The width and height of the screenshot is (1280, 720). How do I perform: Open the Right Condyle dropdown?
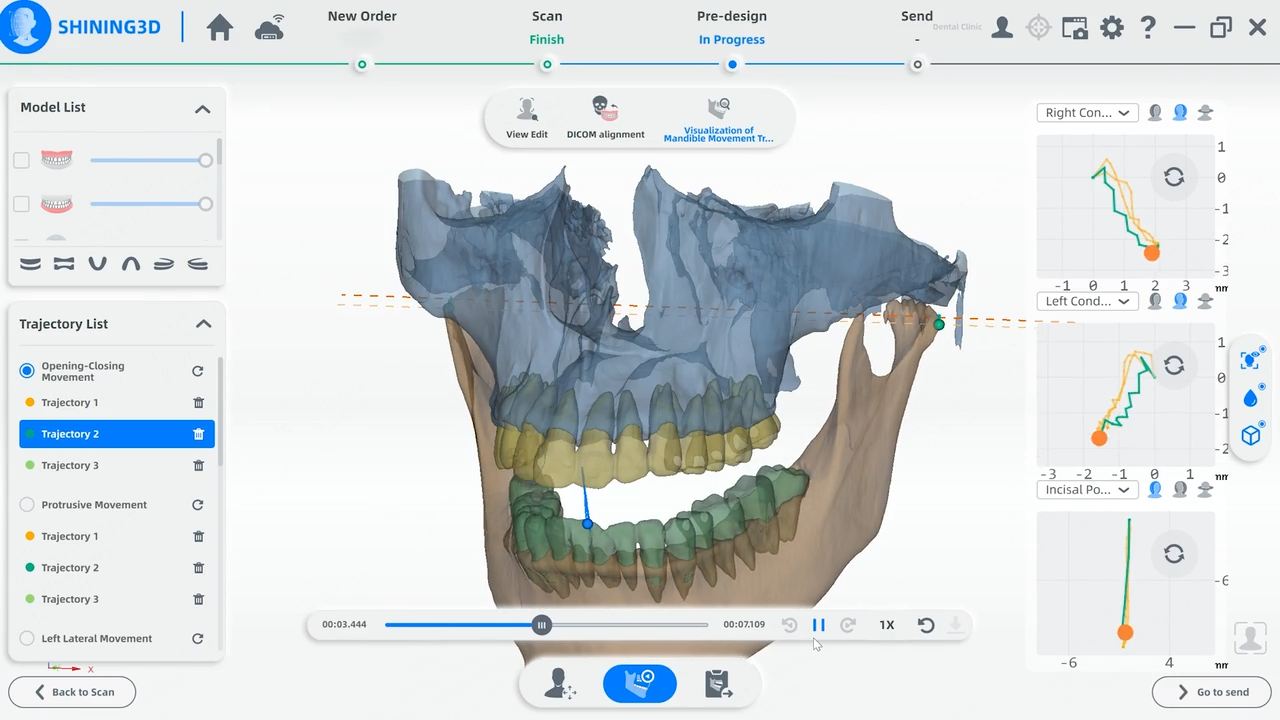1087,113
